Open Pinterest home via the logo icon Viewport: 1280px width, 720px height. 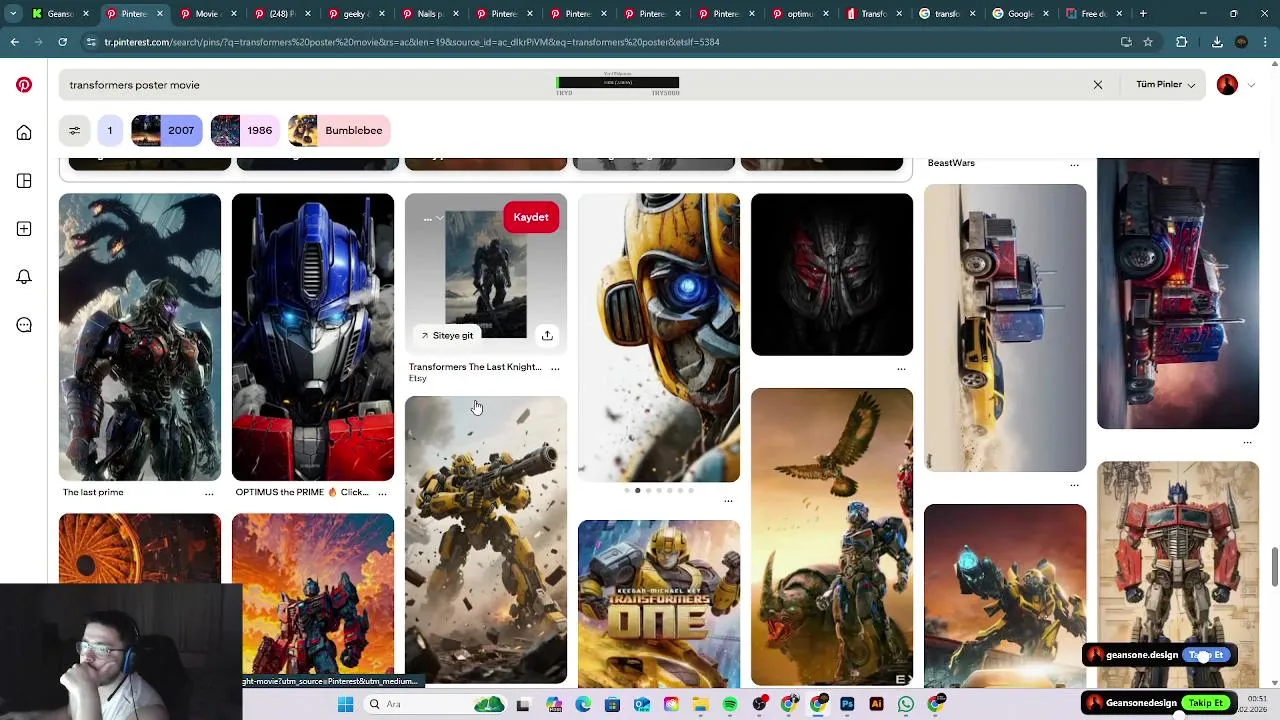[24, 85]
